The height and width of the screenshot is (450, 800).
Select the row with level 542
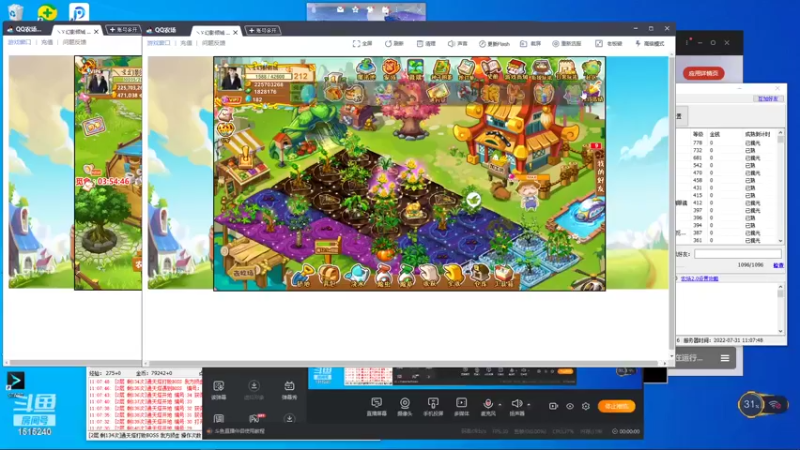[728, 166]
